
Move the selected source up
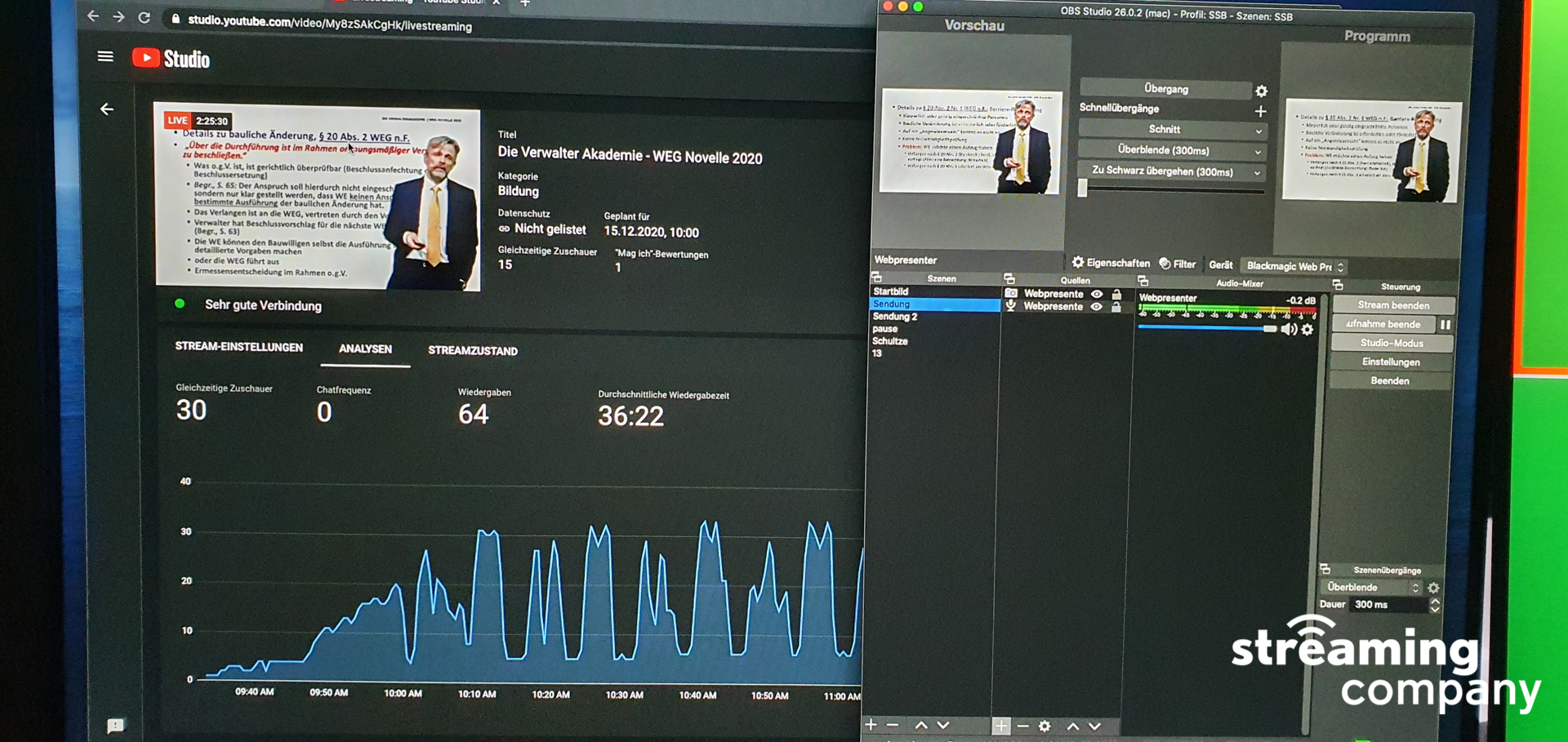pos(1073,726)
